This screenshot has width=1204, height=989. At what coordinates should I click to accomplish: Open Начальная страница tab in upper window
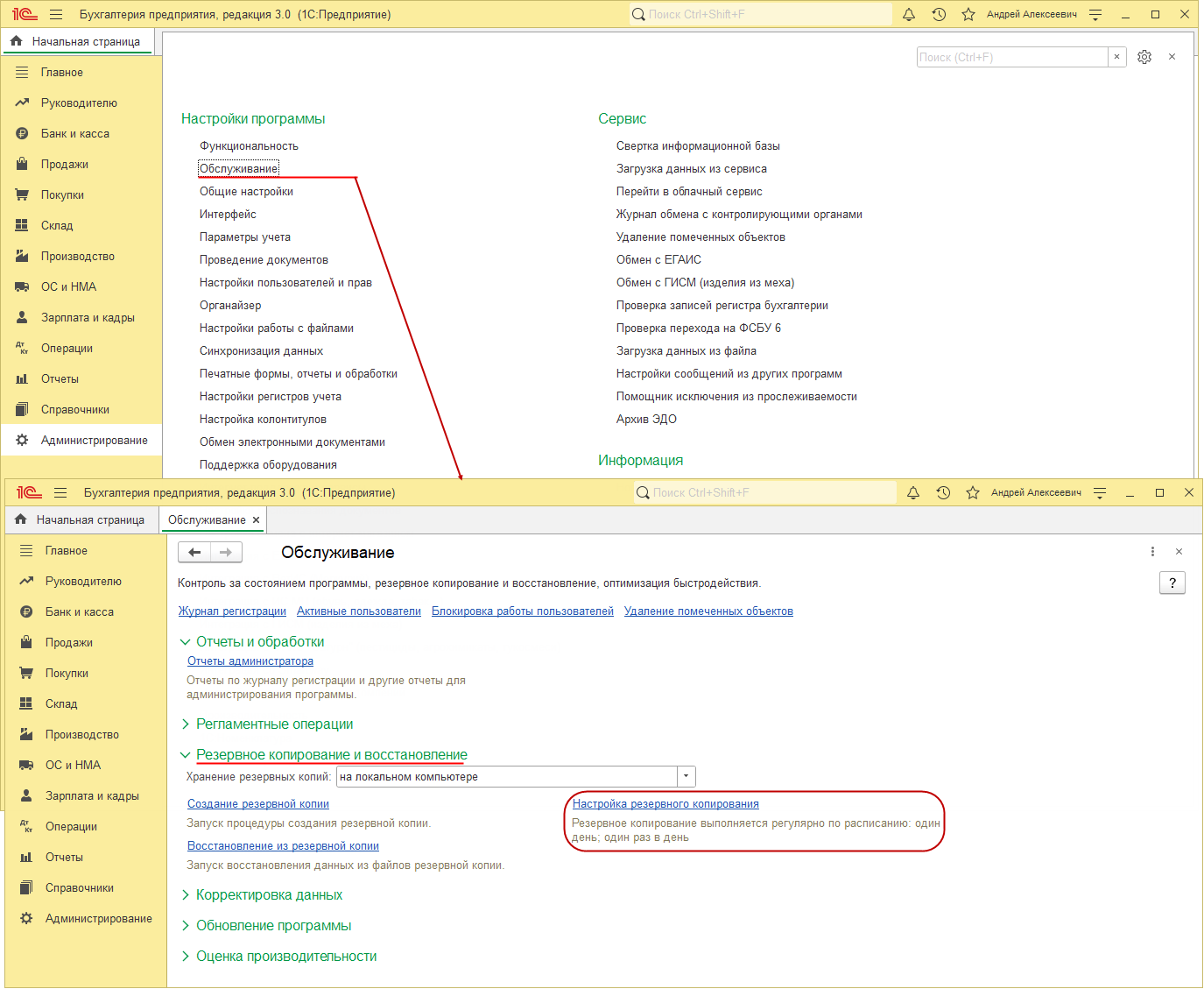(x=76, y=42)
